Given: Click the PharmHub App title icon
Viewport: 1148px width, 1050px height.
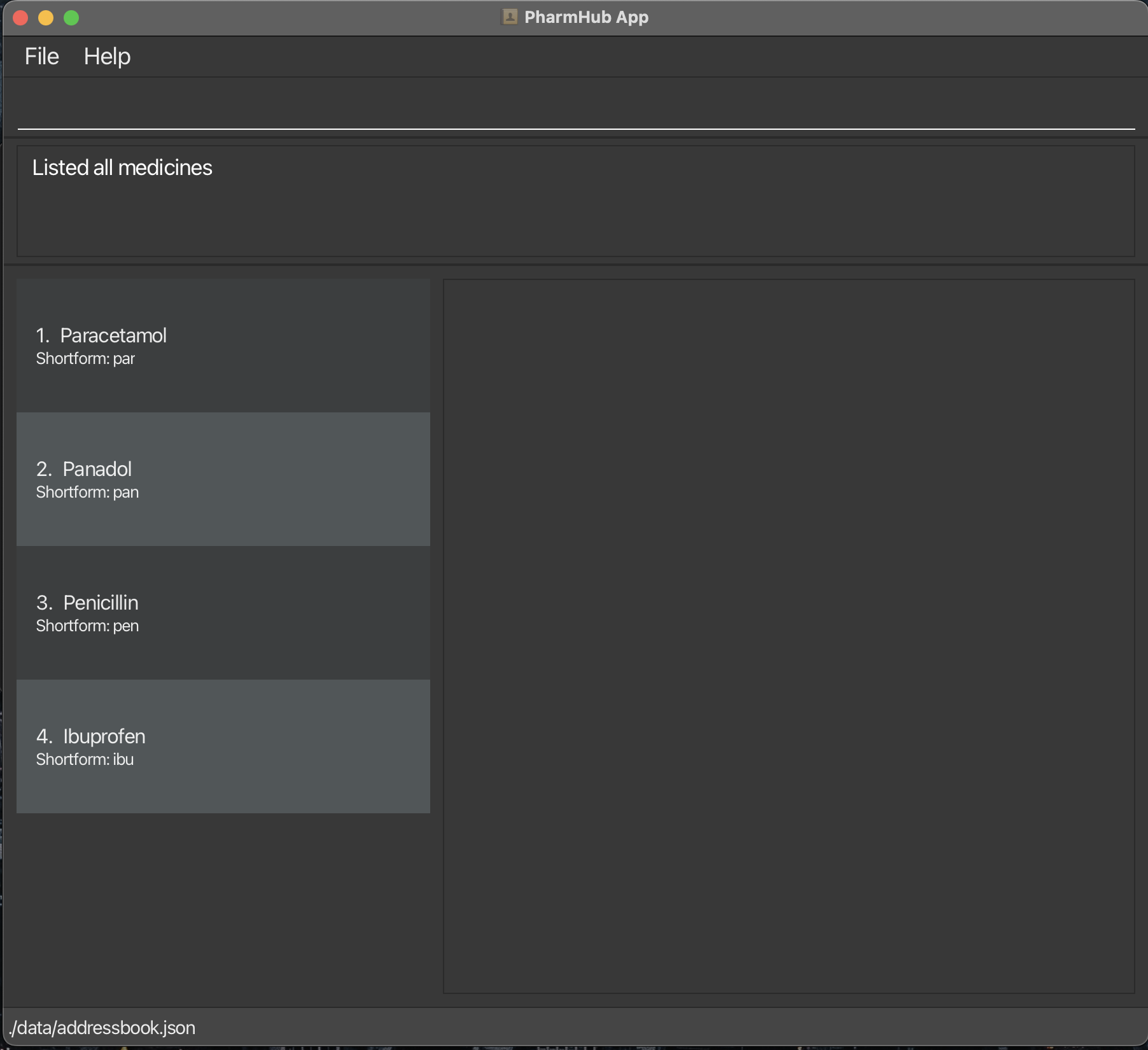Looking at the screenshot, I should point(510,17).
